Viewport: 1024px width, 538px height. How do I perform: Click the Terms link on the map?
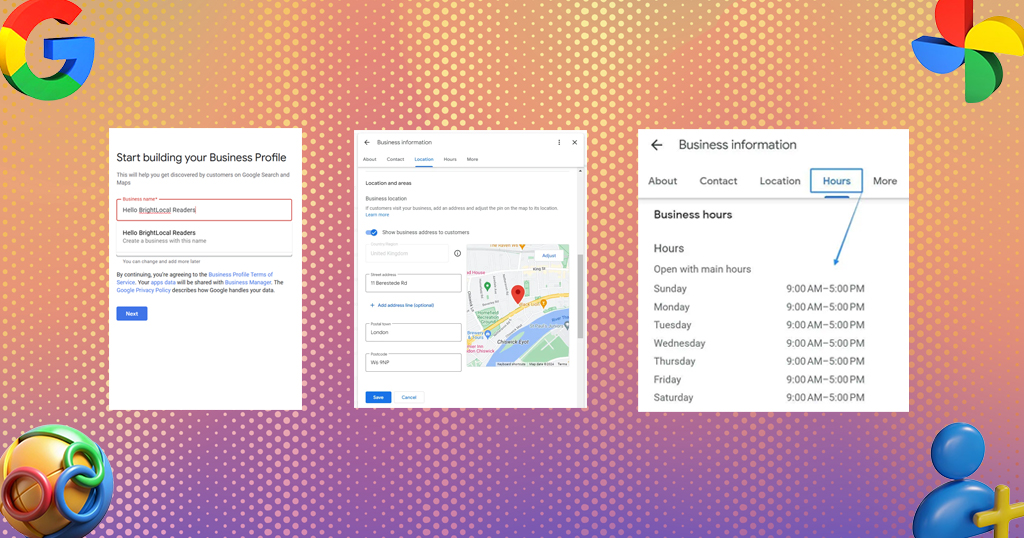click(x=562, y=364)
